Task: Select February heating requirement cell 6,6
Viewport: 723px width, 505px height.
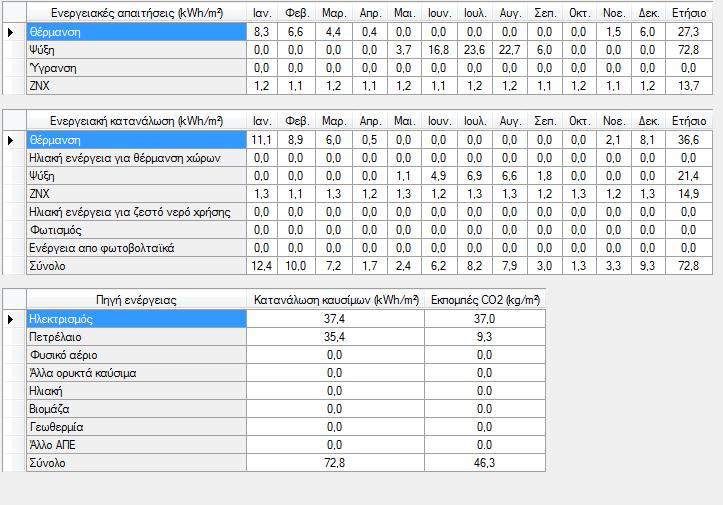Action: pos(296,32)
